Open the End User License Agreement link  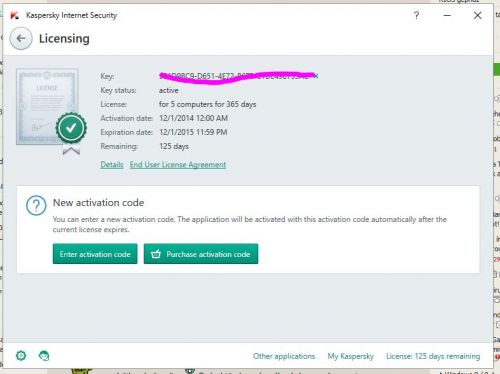(x=178, y=165)
